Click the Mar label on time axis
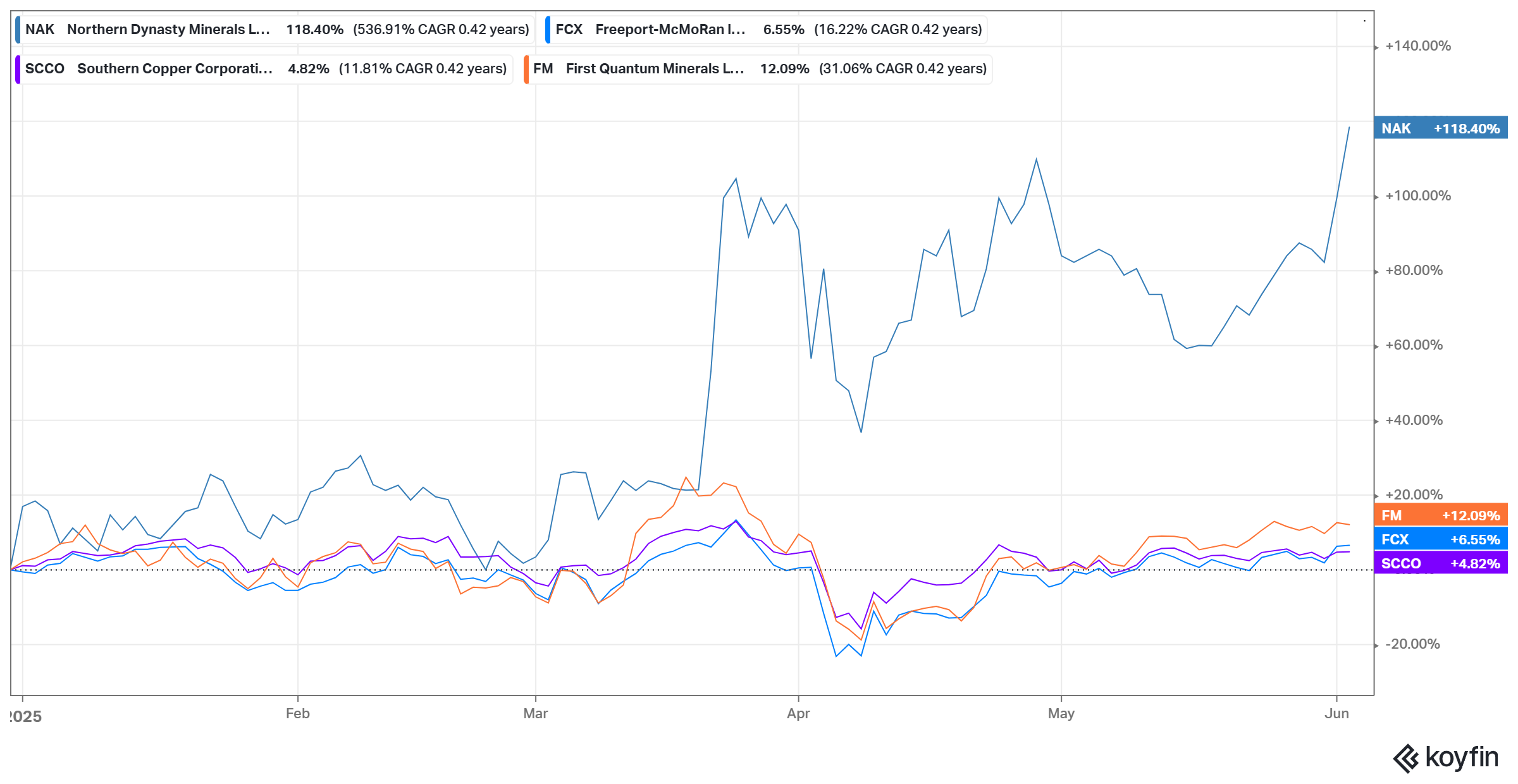Viewport: 1518px width, 784px height. pos(536,714)
